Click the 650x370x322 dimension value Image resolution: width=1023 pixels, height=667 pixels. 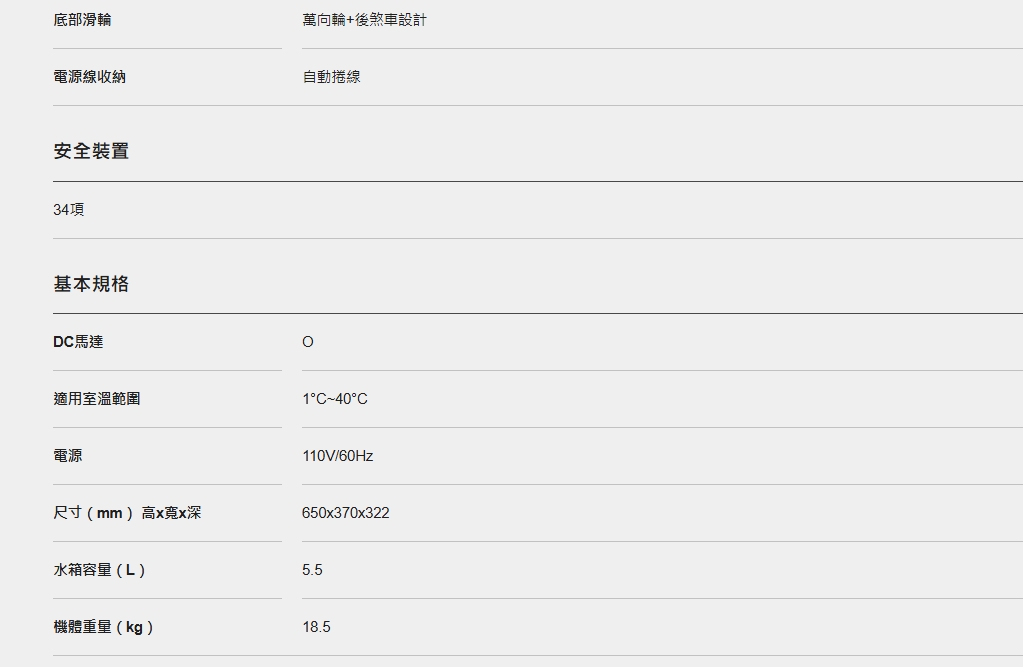point(346,513)
